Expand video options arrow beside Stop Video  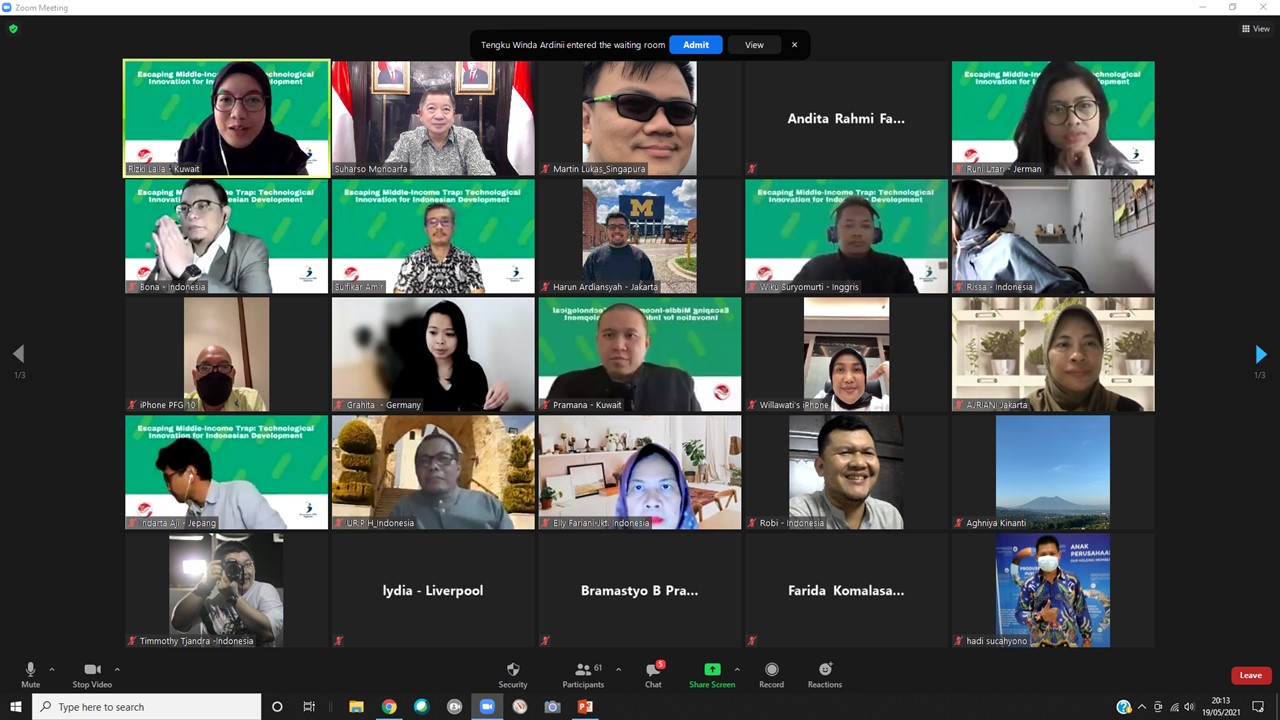117,669
